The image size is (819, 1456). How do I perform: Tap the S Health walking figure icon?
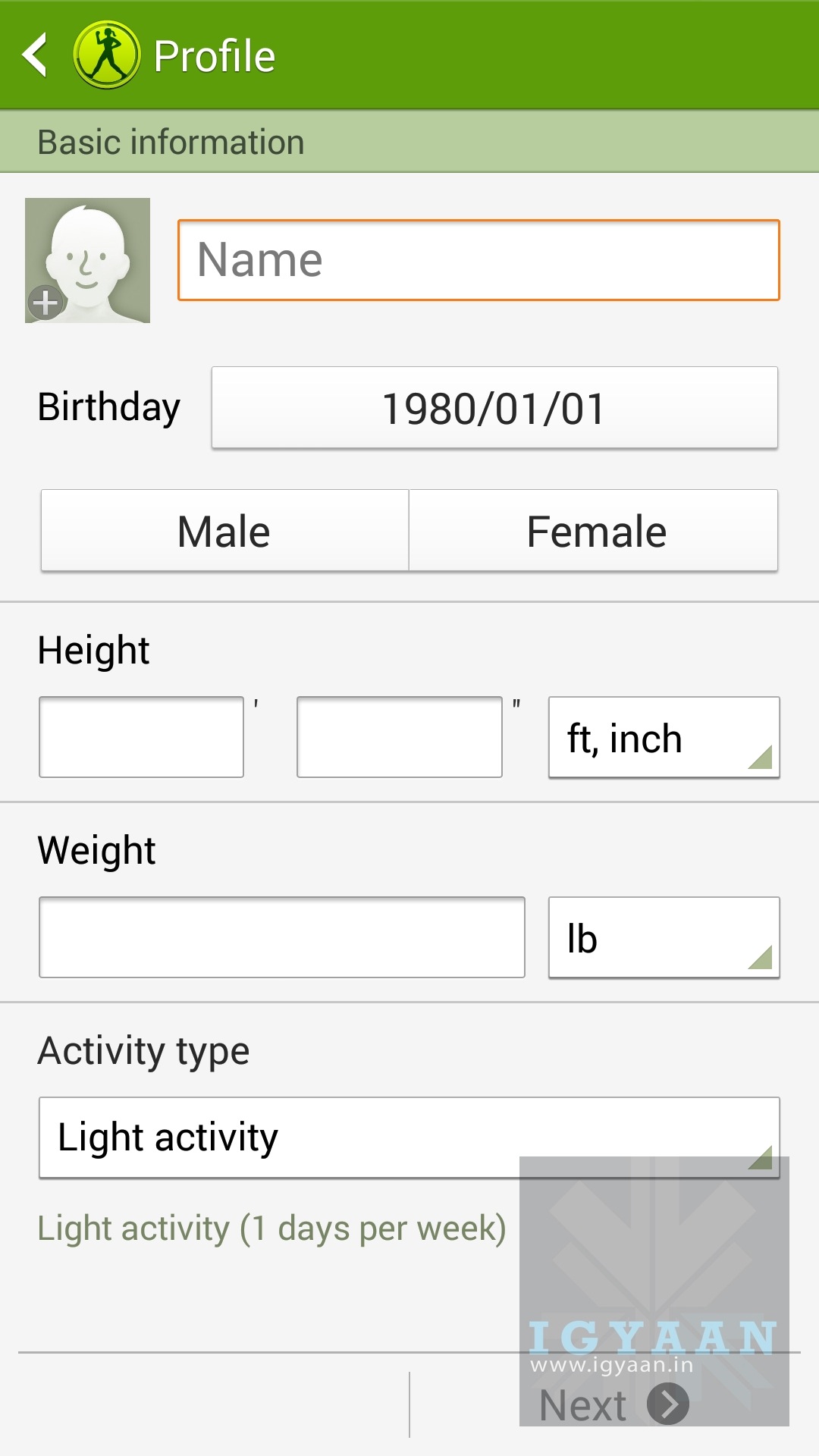point(107,55)
